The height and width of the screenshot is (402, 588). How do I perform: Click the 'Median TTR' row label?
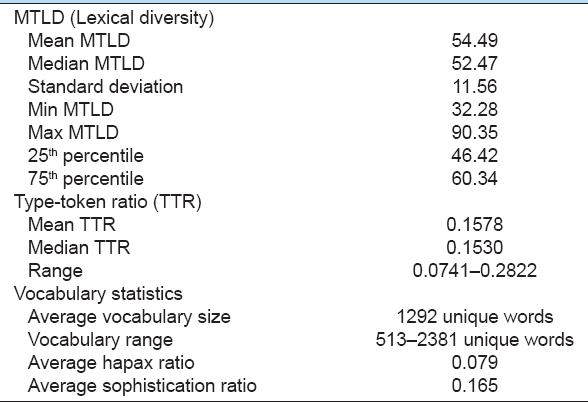point(79,248)
